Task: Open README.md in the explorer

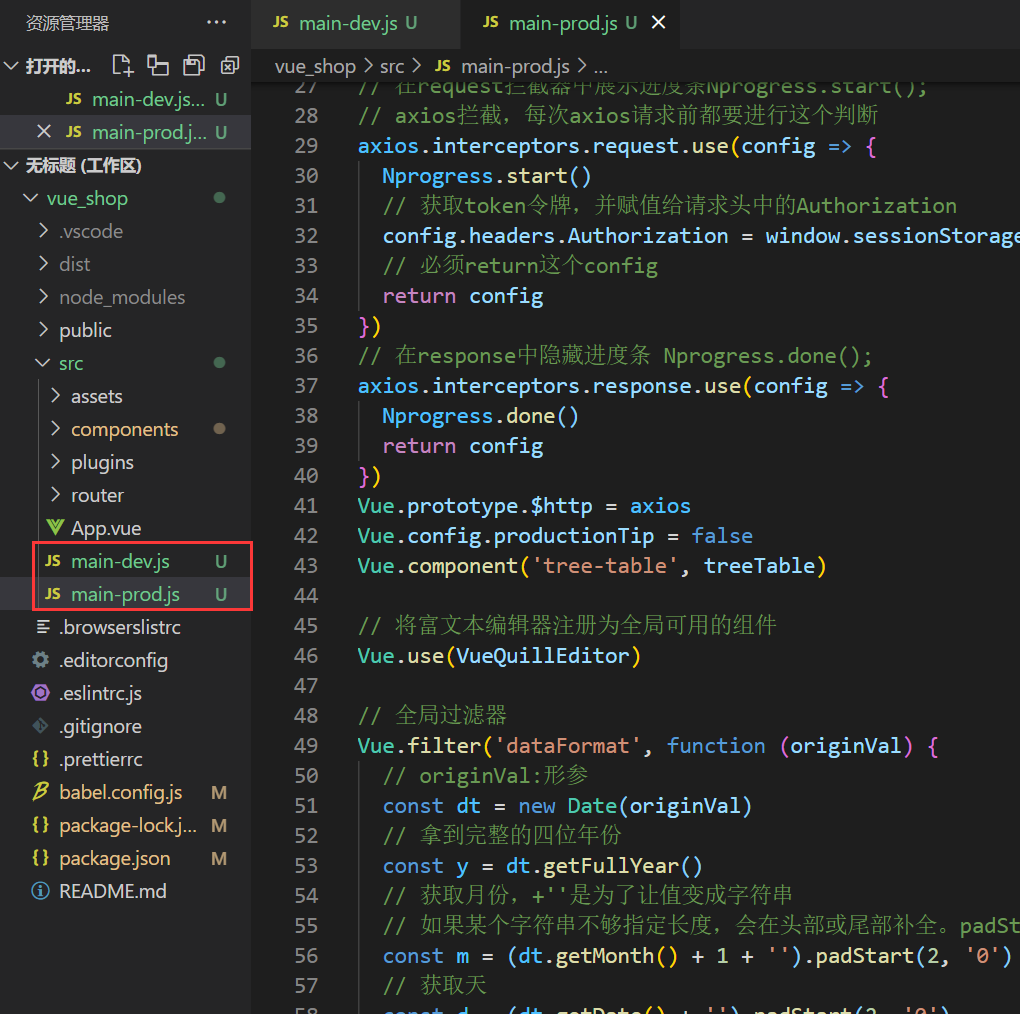Action: pyautogui.click(x=112, y=891)
